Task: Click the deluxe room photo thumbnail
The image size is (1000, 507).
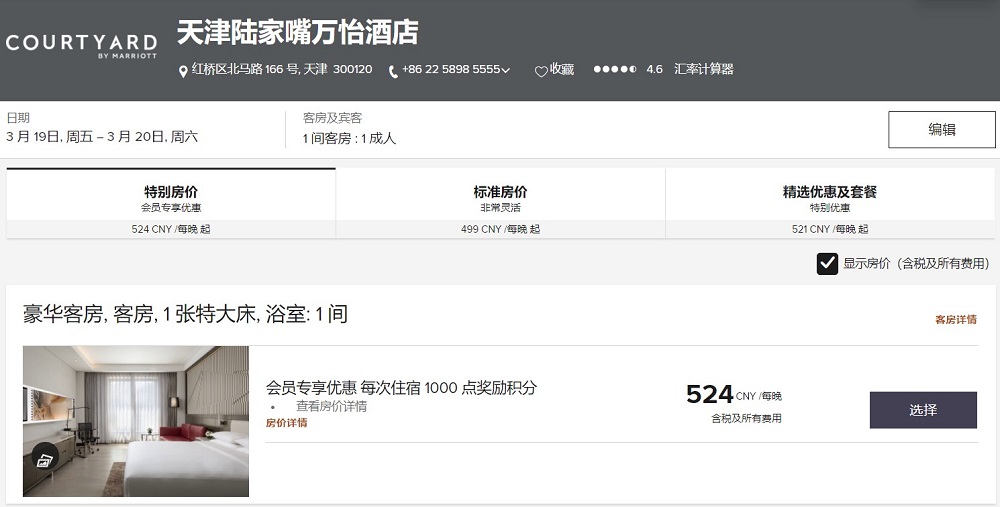Action: point(136,422)
